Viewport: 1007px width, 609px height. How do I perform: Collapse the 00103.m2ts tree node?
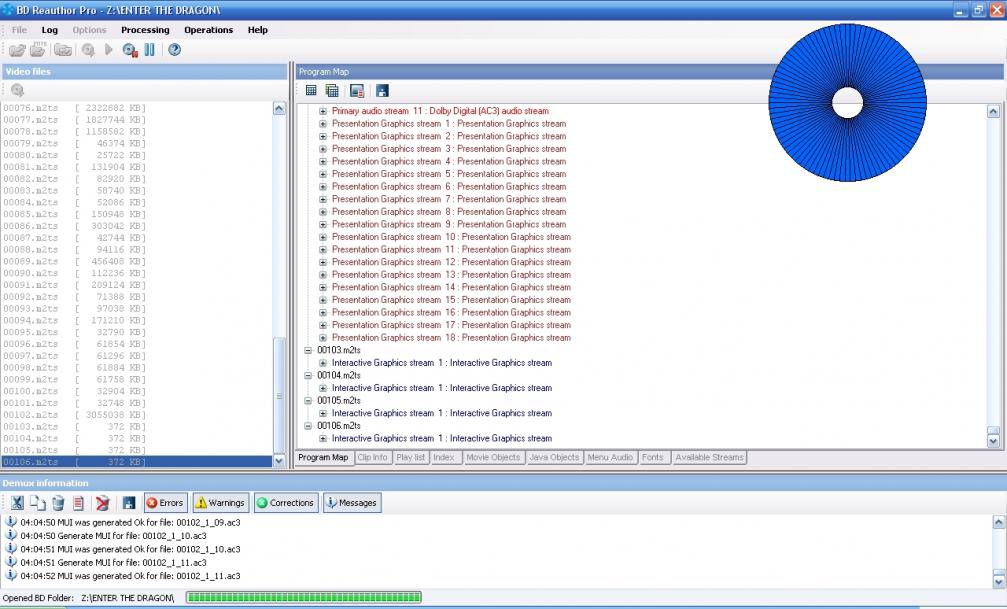pyautogui.click(x=308, y=351)
